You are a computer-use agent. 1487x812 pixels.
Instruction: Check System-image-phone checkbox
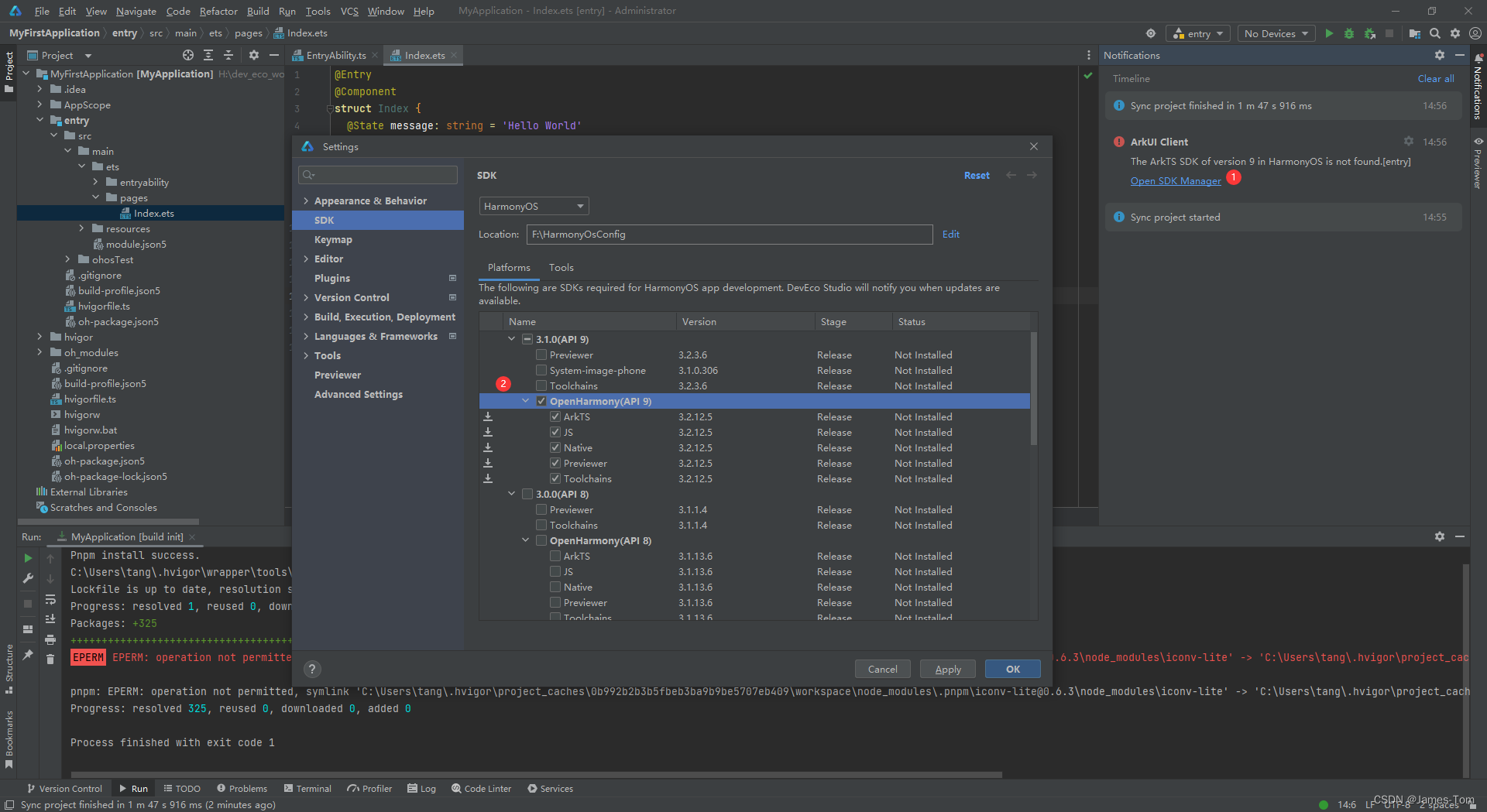coord(541,370)
